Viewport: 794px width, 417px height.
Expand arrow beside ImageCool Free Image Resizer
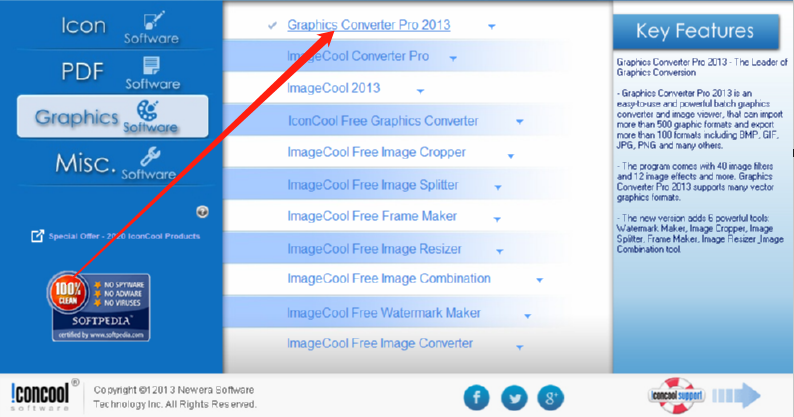[499, 251]
